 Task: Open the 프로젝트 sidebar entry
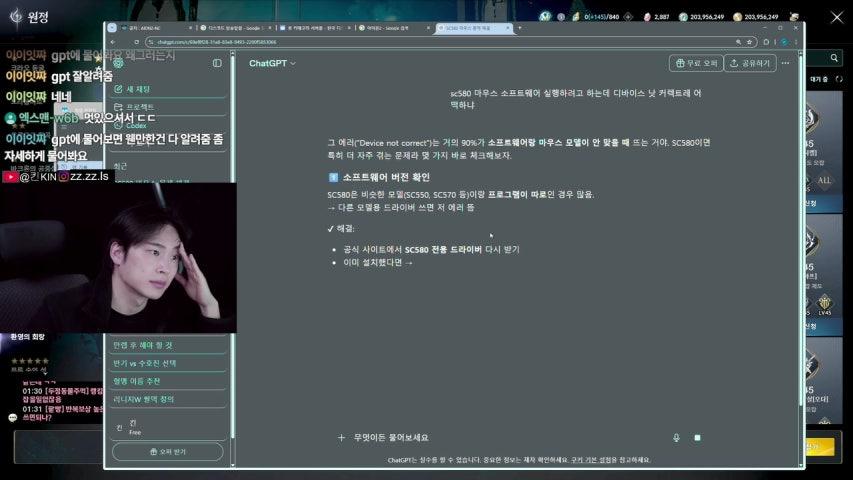169,107
